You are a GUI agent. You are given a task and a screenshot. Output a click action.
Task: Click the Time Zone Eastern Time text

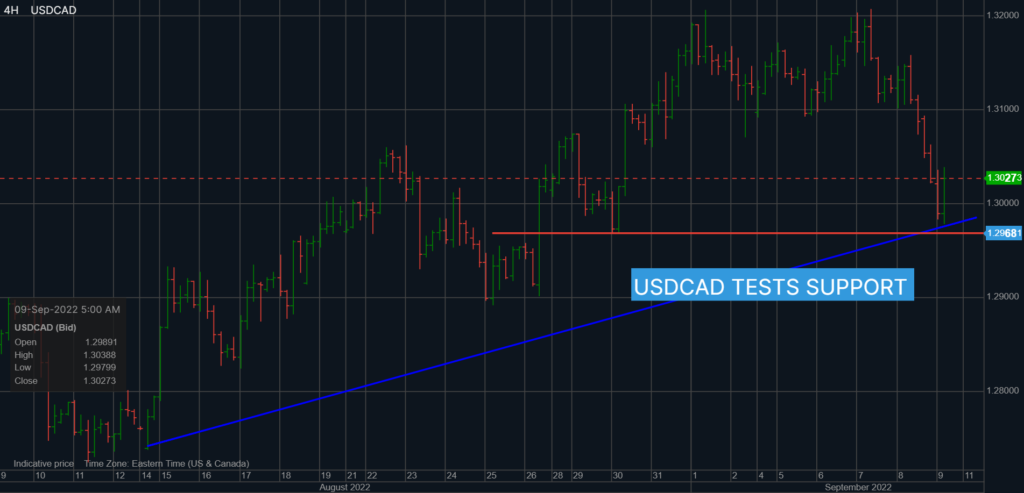167,464
